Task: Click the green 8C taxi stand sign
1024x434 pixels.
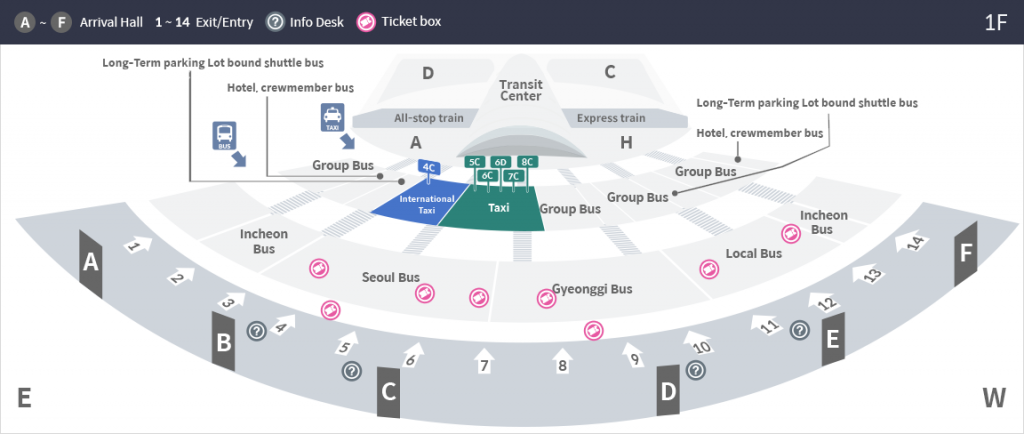Action: (x=527, y=161)
